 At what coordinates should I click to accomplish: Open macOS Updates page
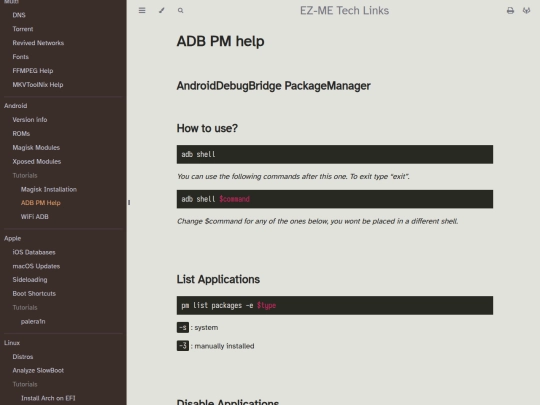click(x=36, y=266)
